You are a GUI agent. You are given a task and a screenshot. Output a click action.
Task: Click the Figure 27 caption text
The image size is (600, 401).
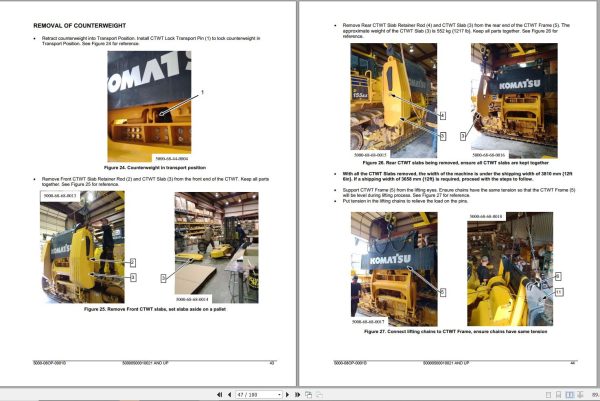tap(455, 331)
